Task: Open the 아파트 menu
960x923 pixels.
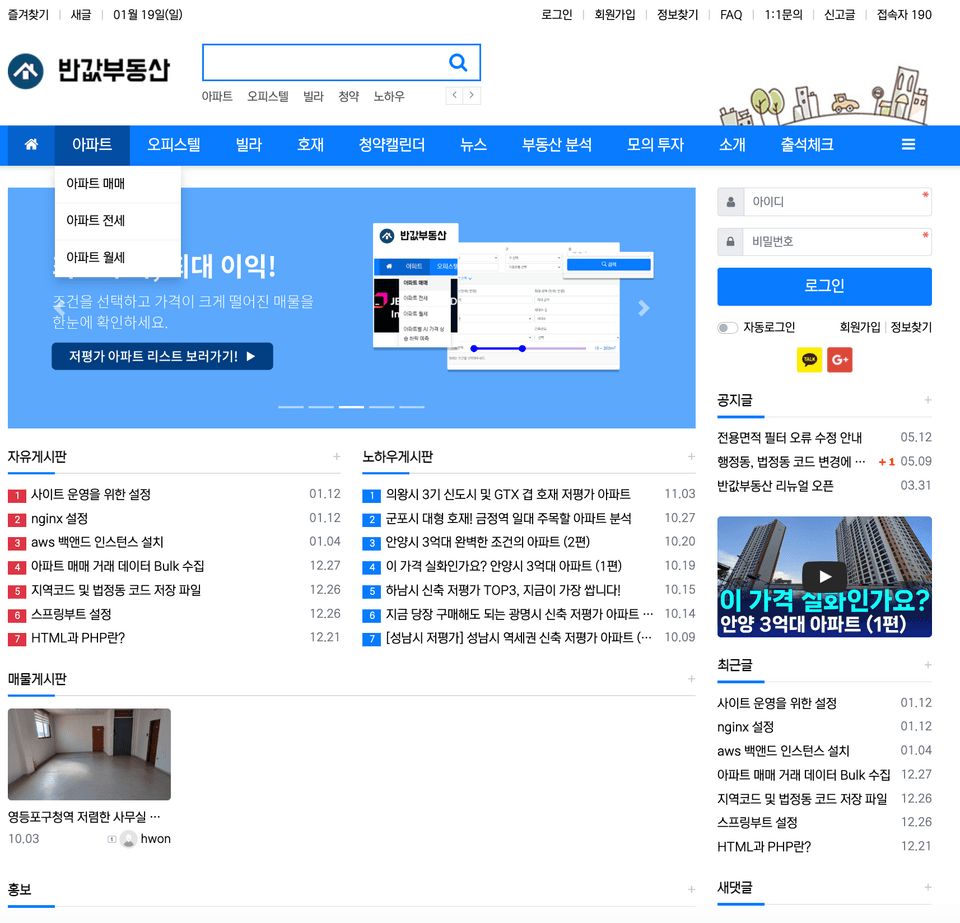Action: [x=92, y=144]
